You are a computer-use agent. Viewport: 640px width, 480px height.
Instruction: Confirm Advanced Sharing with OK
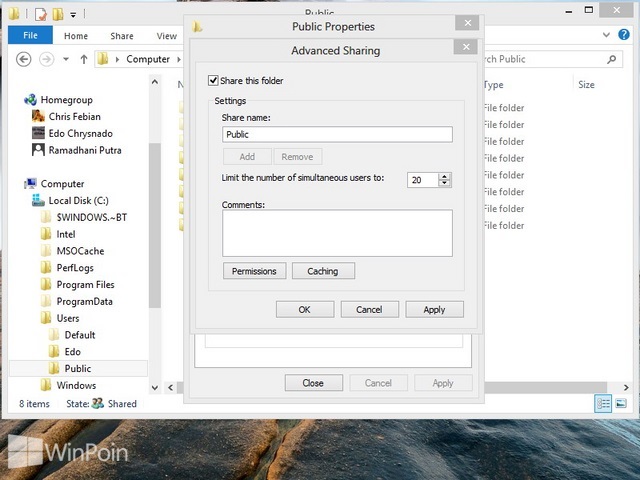pos(304,309)
